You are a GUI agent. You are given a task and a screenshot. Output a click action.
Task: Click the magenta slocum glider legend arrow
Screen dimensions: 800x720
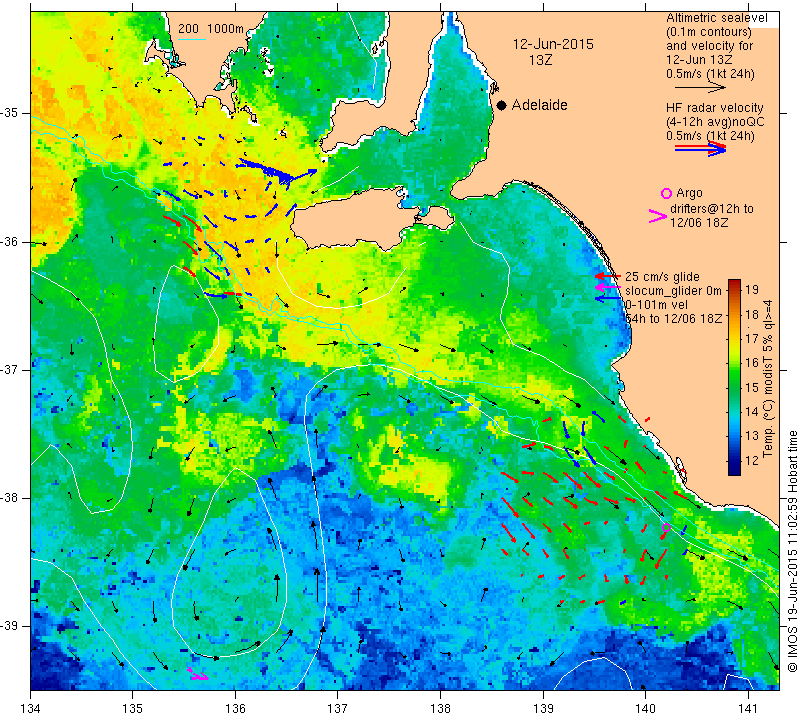tap(608, 288)
